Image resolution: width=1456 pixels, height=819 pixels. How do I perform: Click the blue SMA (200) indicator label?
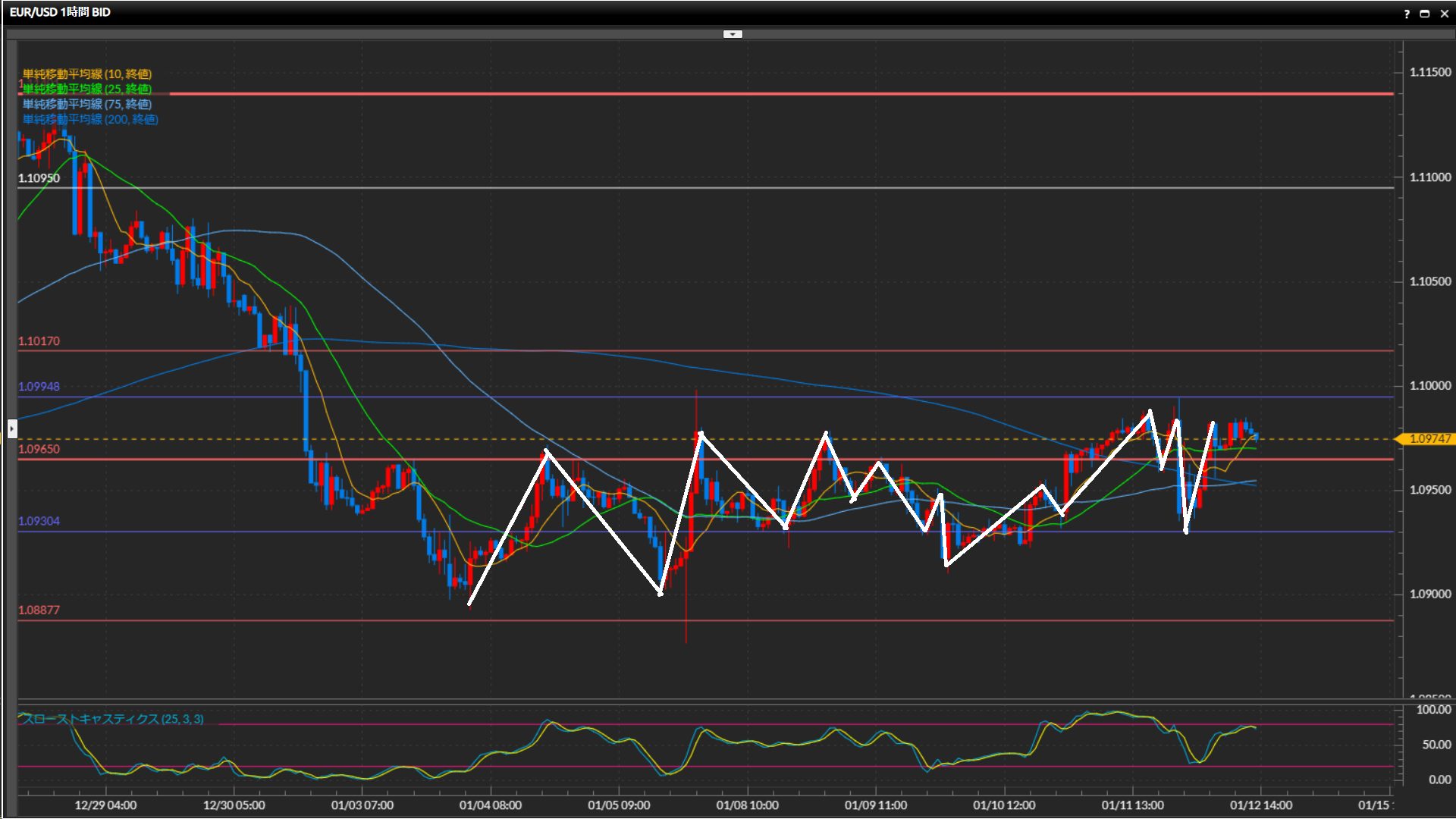coord(90,119)
